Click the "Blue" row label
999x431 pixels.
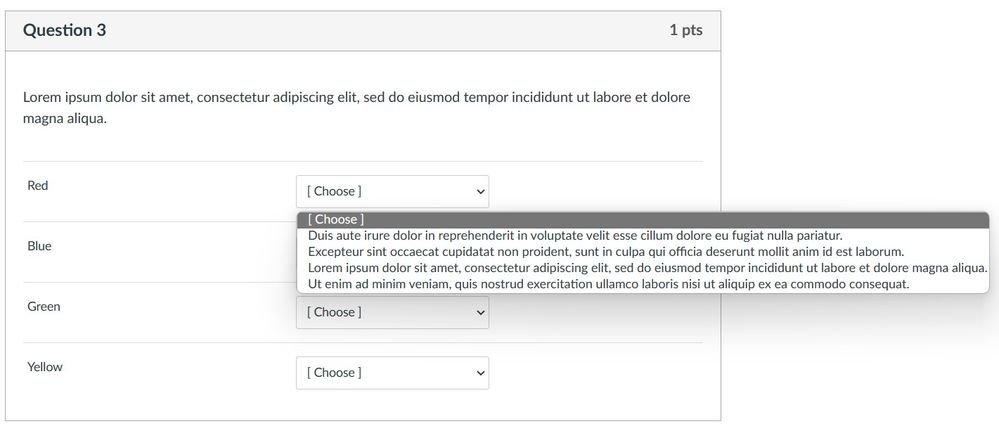click(39, 246)
